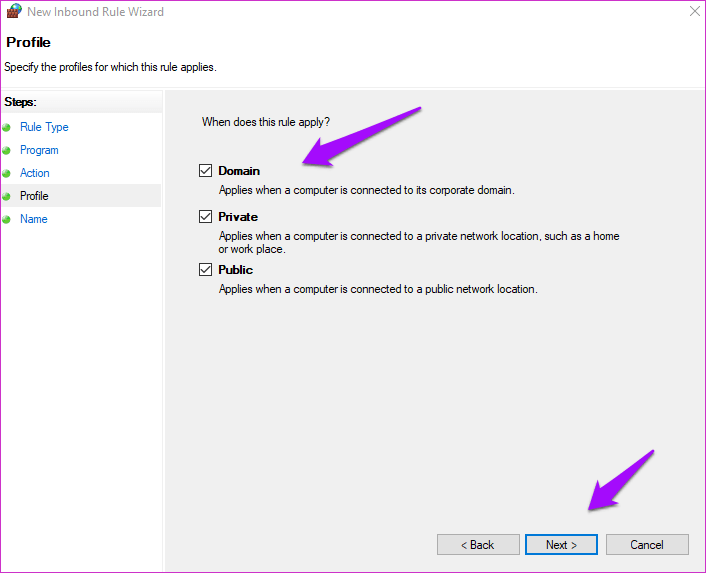706x573 pixels.
Task: Uncheck the Domain profile checkbox
Action: (205, 171)
